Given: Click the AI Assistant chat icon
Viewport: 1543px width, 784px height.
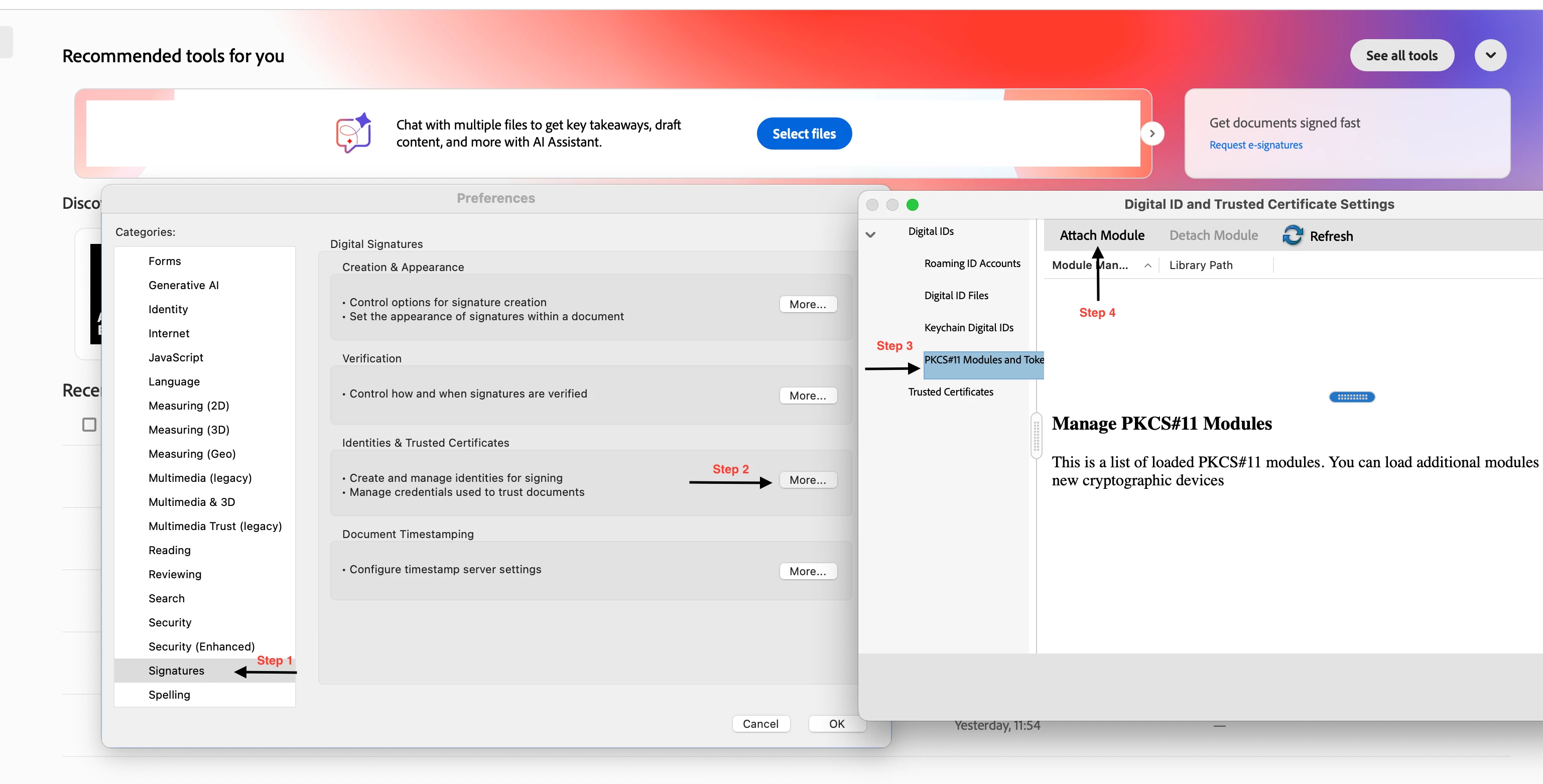Looking at the screenshot, I should 353,133.
